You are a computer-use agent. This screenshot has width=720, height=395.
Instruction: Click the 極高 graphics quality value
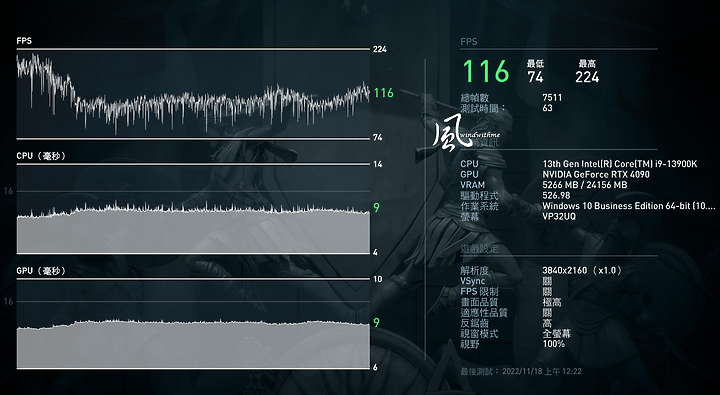click(552, 302)
